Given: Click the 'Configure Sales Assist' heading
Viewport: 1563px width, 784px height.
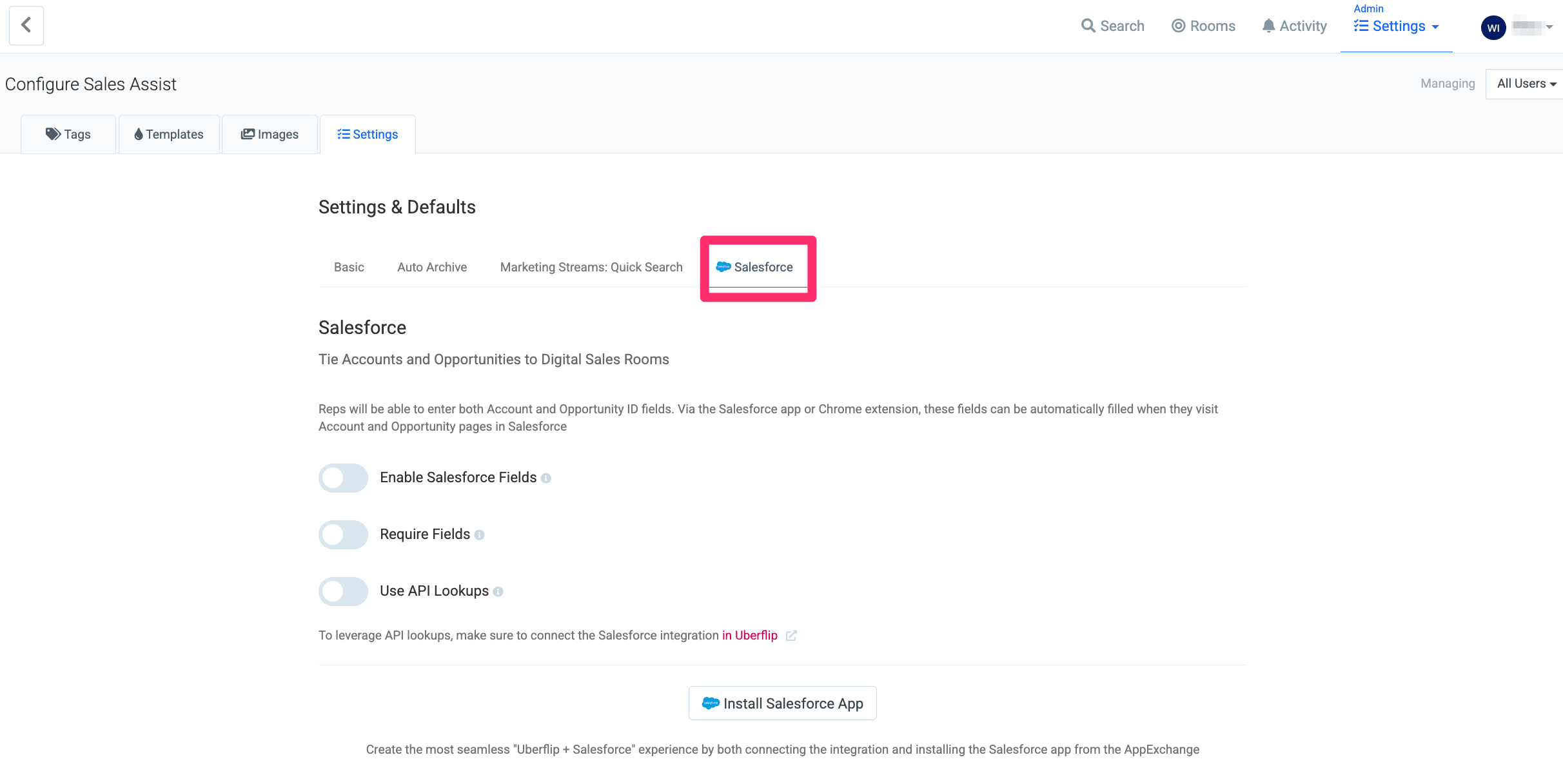Looking at the screenshot, I should tap(90, 84).
